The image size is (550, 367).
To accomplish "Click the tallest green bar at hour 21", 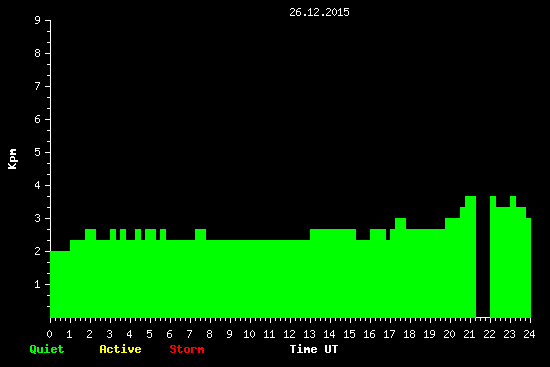I will [x=470, y=257].
